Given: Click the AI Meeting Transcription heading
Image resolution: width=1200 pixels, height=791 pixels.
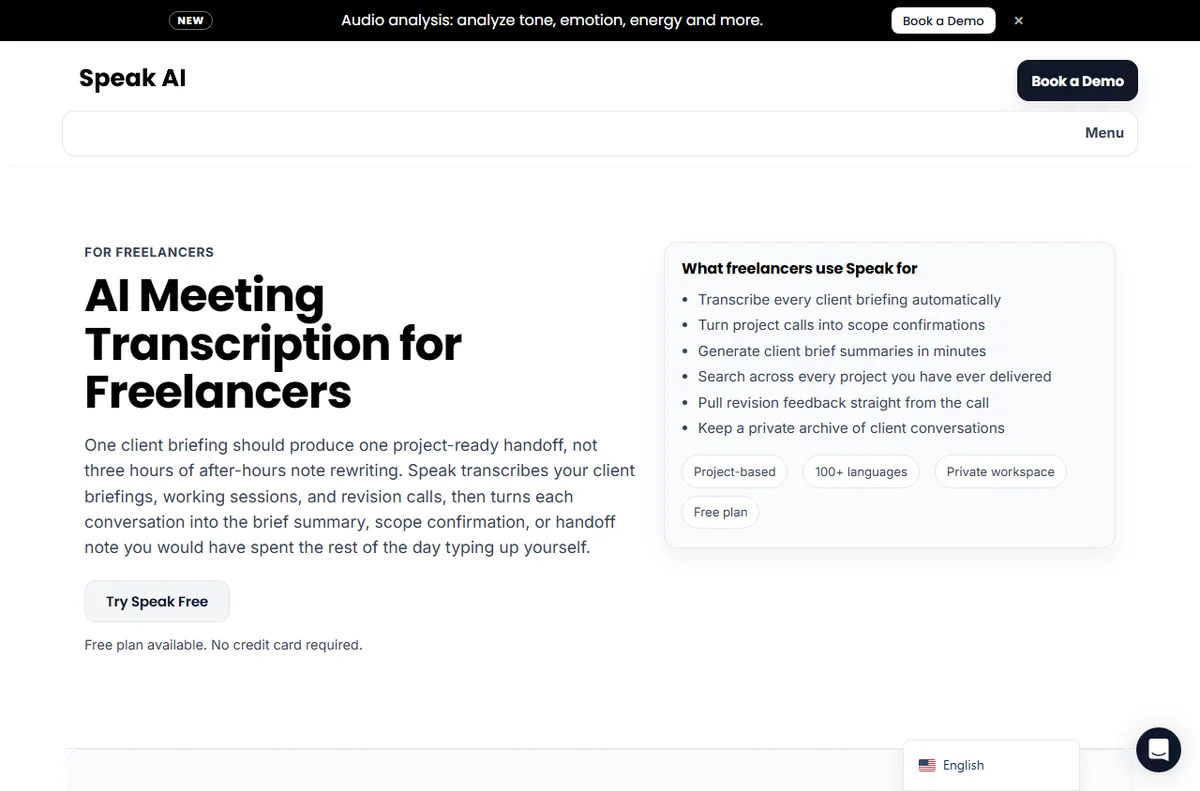Looking at the screenshot, I should pyautogui.click(x=273, y=343).
